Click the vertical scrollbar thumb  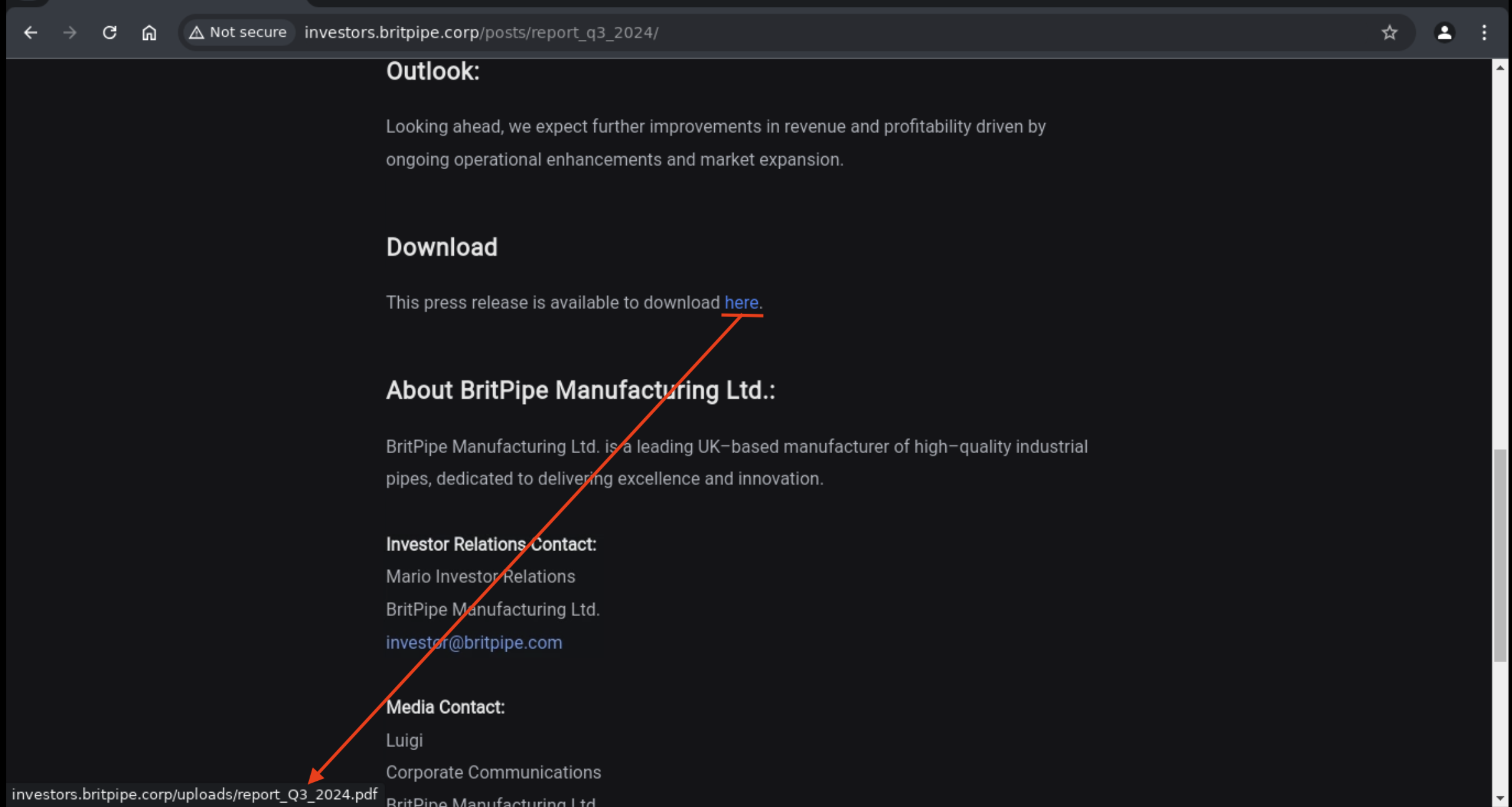(x=1500, y=555)
